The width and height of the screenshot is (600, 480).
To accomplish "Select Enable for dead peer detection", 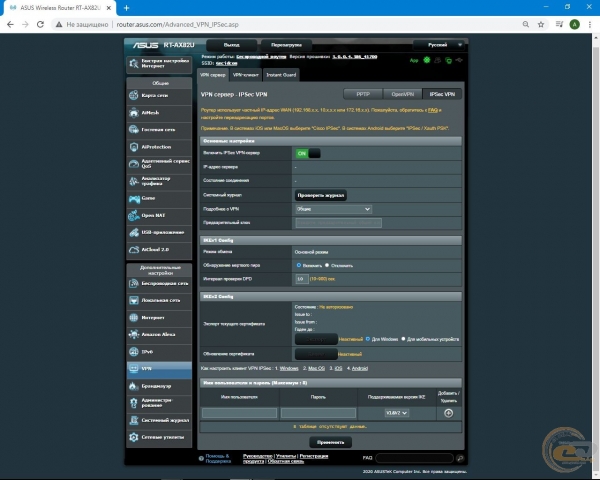I will pos(299,265).
